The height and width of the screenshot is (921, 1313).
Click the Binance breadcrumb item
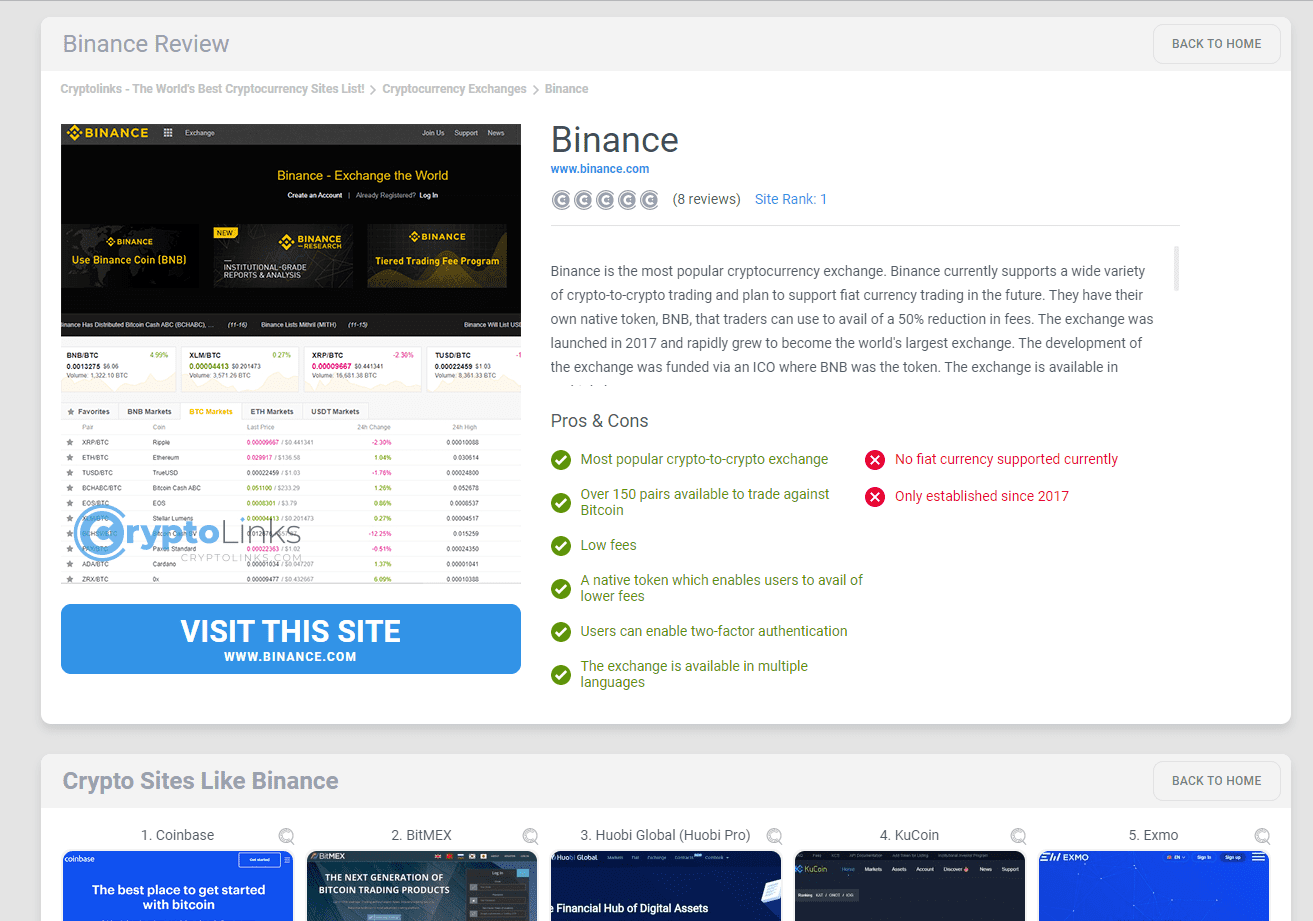[566, 89]
